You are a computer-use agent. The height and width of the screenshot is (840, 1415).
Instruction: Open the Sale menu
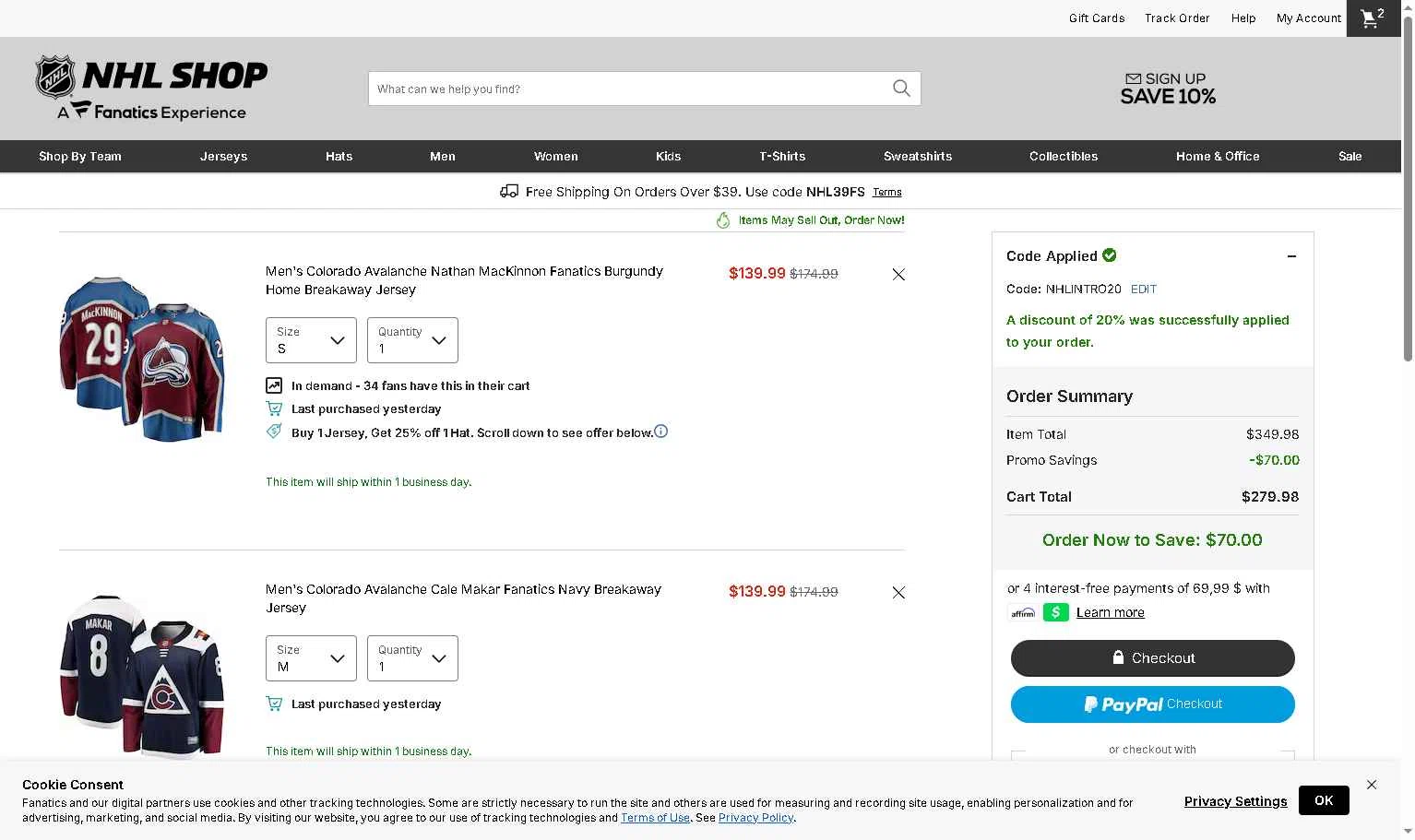click(1350, 156)
